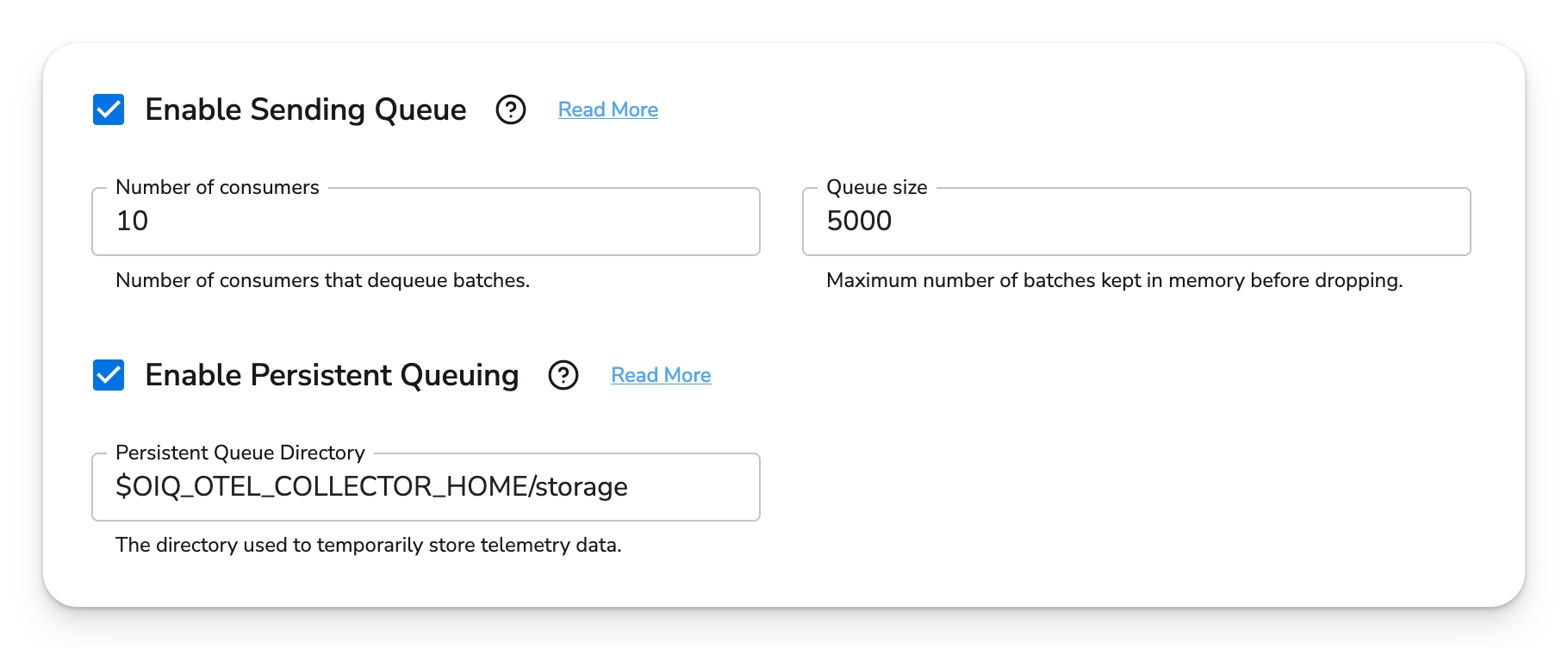The width and height of the screenshot is (1568, 650).
Task: Click the 10 value in consumers field
Action: [133, 222]
